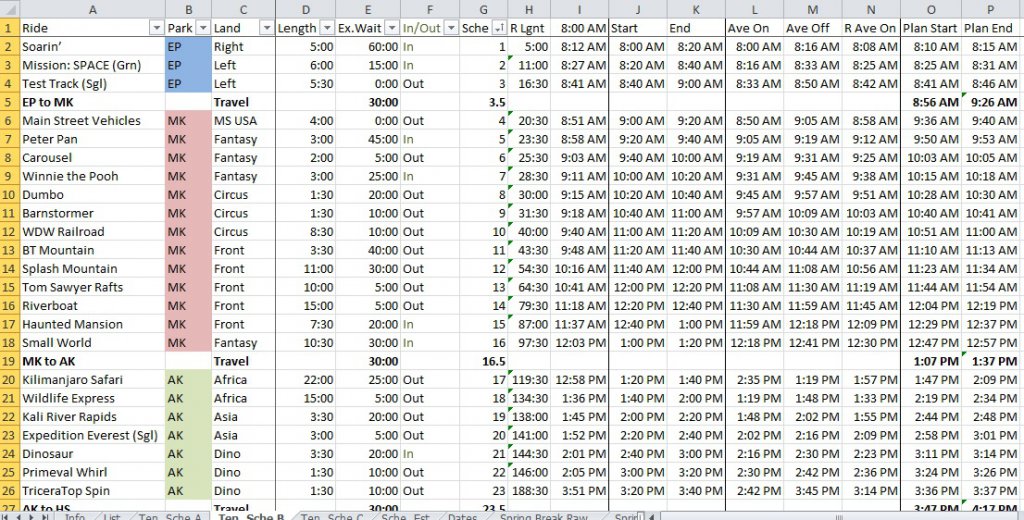Open the Ex.Wait column filter dropdown

tap(391, 28)
